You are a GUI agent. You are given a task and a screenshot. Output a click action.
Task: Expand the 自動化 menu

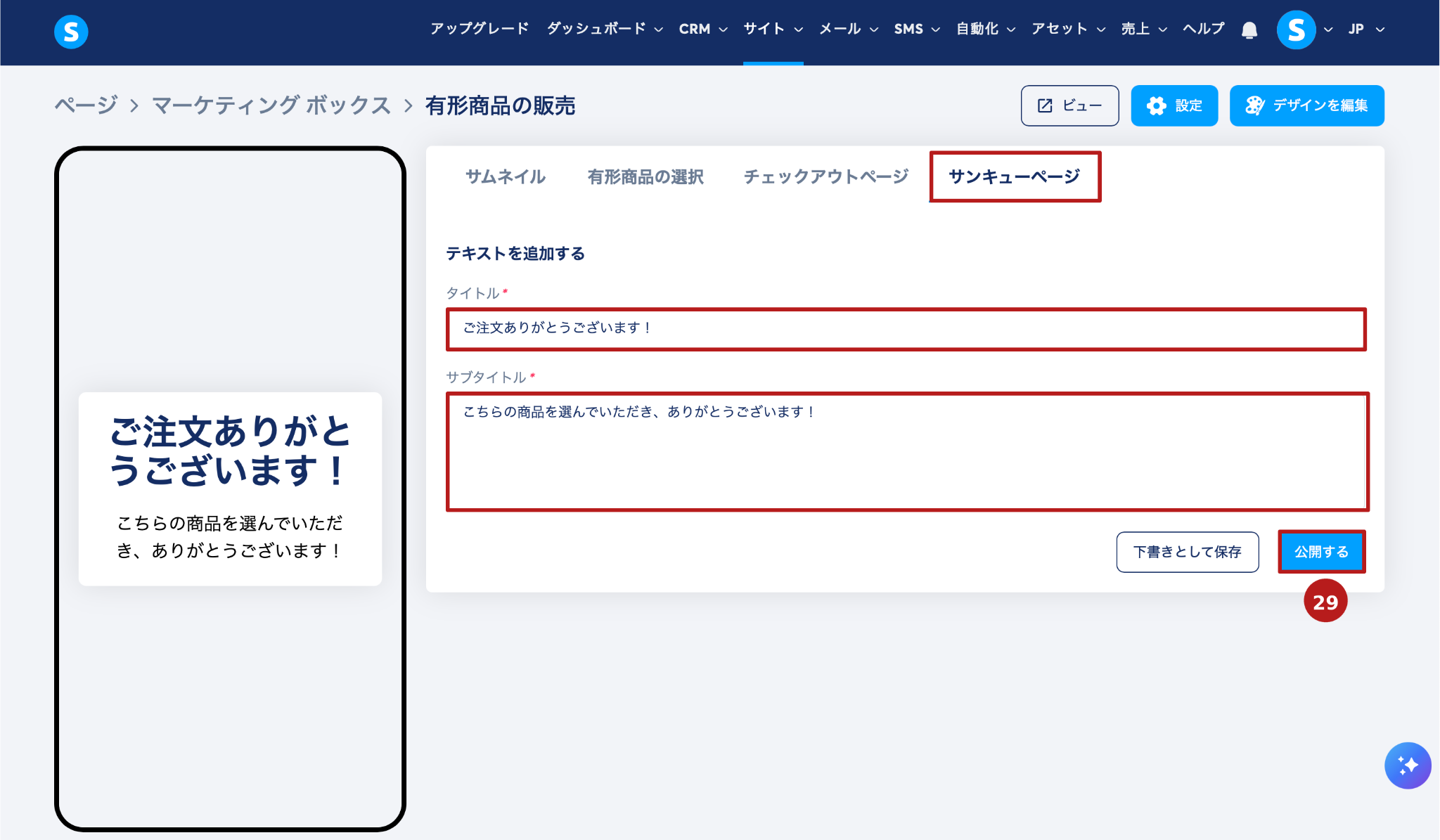pos(985,30)
